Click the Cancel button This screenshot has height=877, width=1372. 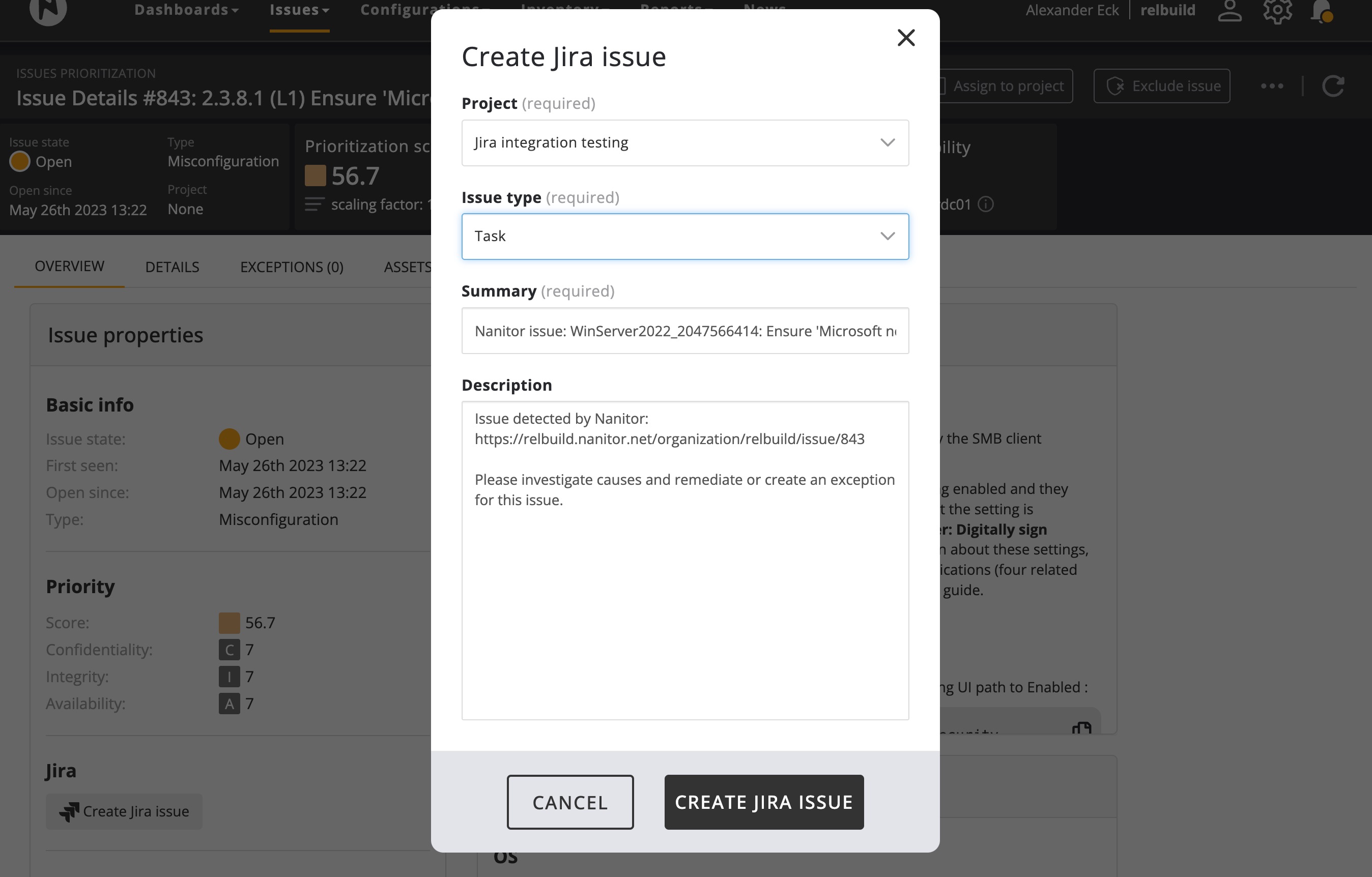[x=570, y=802]
